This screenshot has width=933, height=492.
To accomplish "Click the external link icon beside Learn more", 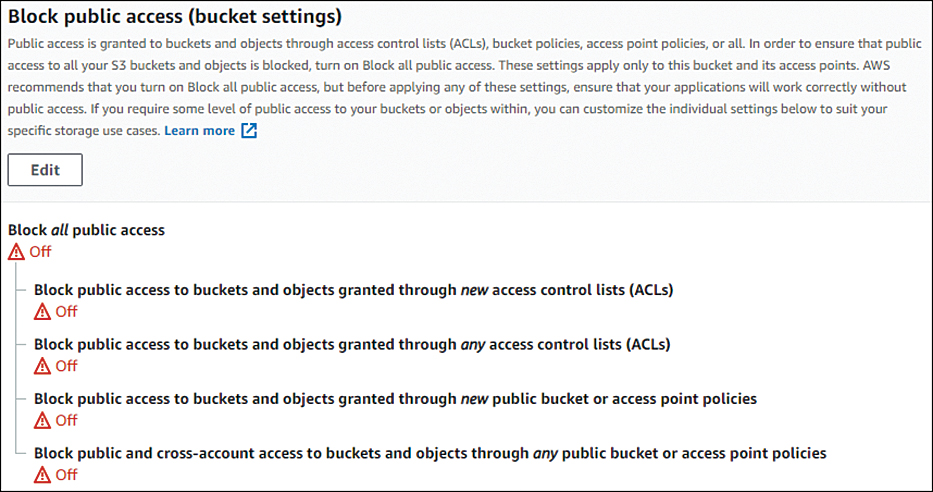I will [249, 131].
